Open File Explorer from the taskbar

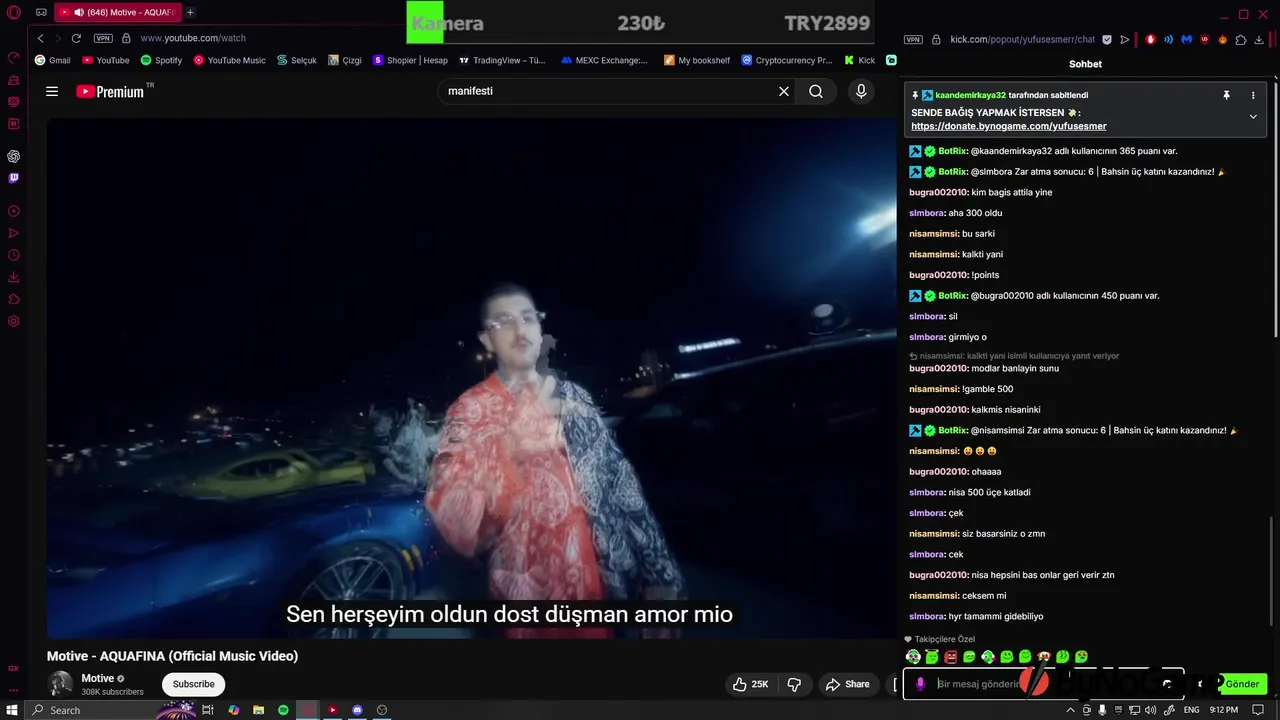pyautogui.click(x=258, y=710)
